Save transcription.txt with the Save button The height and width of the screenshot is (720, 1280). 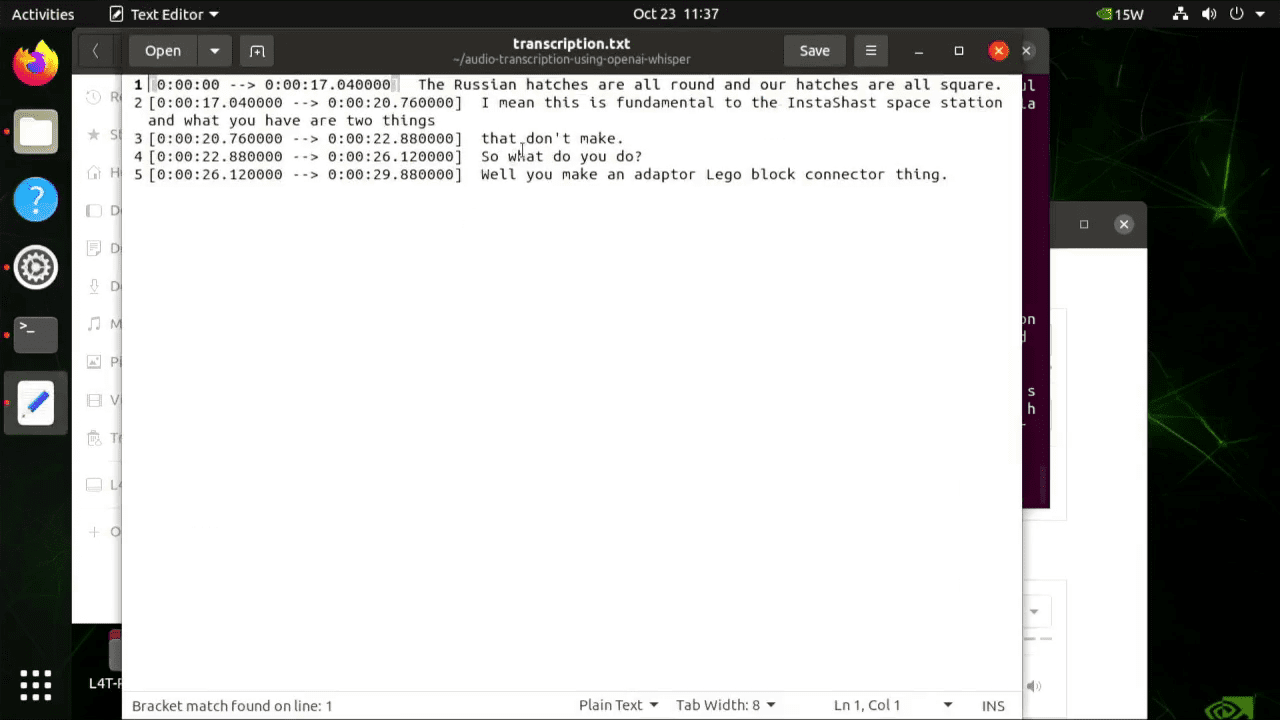pos(814,50)
